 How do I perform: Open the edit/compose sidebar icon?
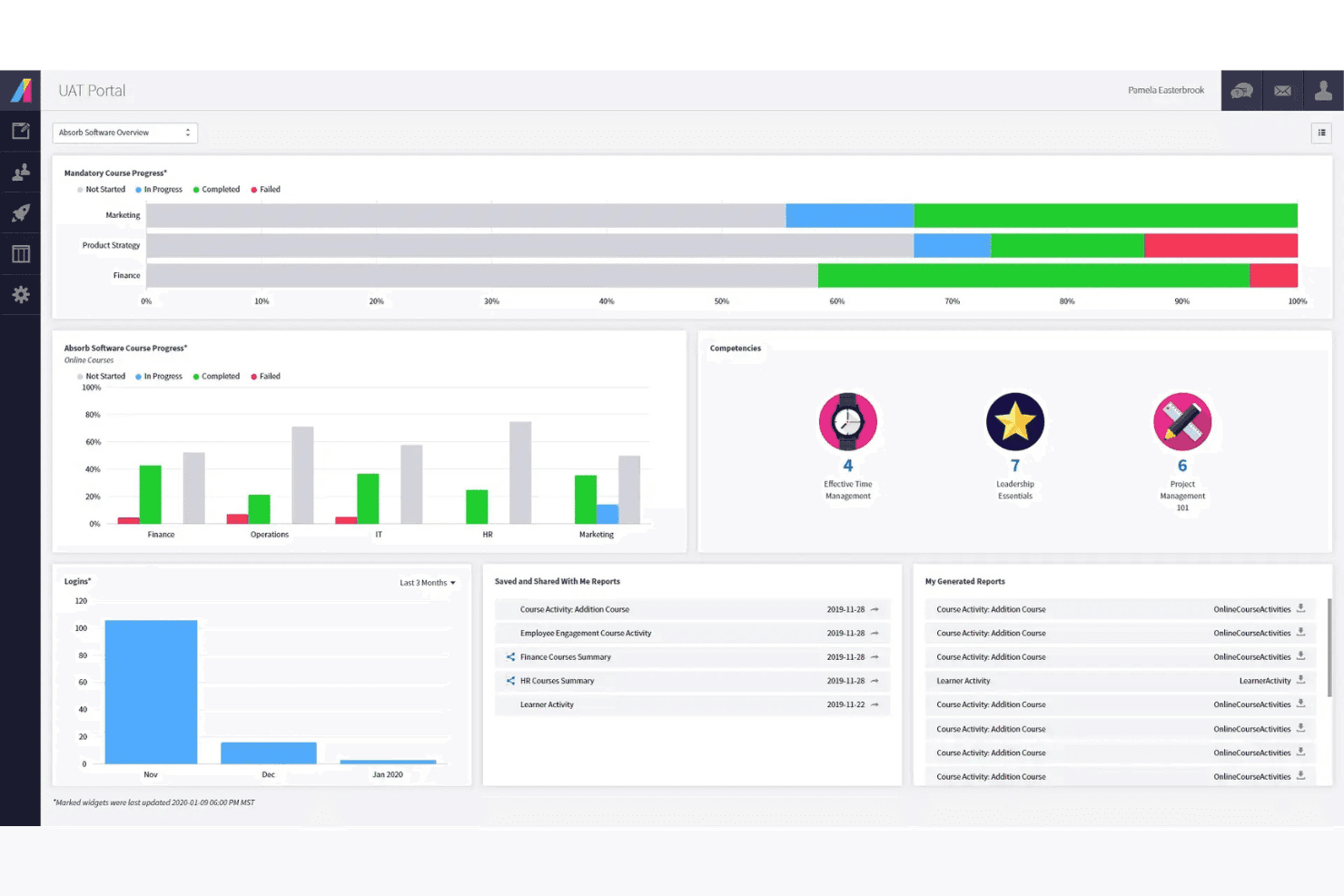click(x=20, y=131)
